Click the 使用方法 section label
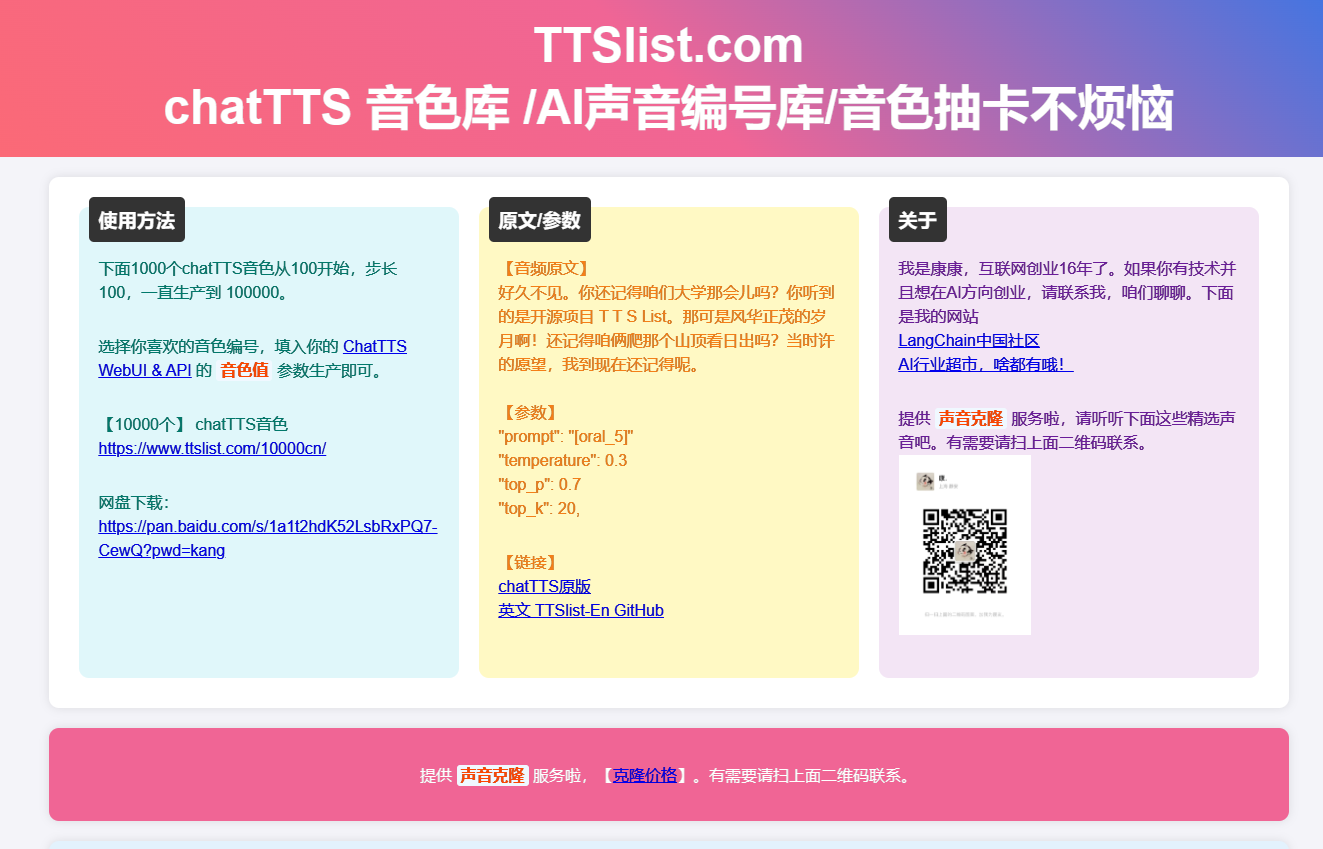This screenshot has width=1323, height=849. (137, 220)
